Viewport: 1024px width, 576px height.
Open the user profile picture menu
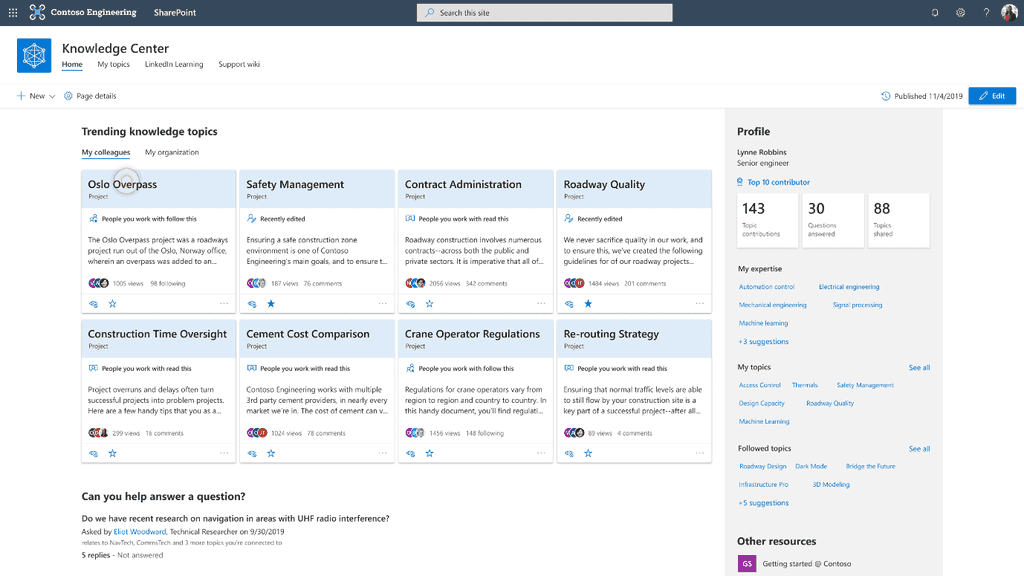1009,13
